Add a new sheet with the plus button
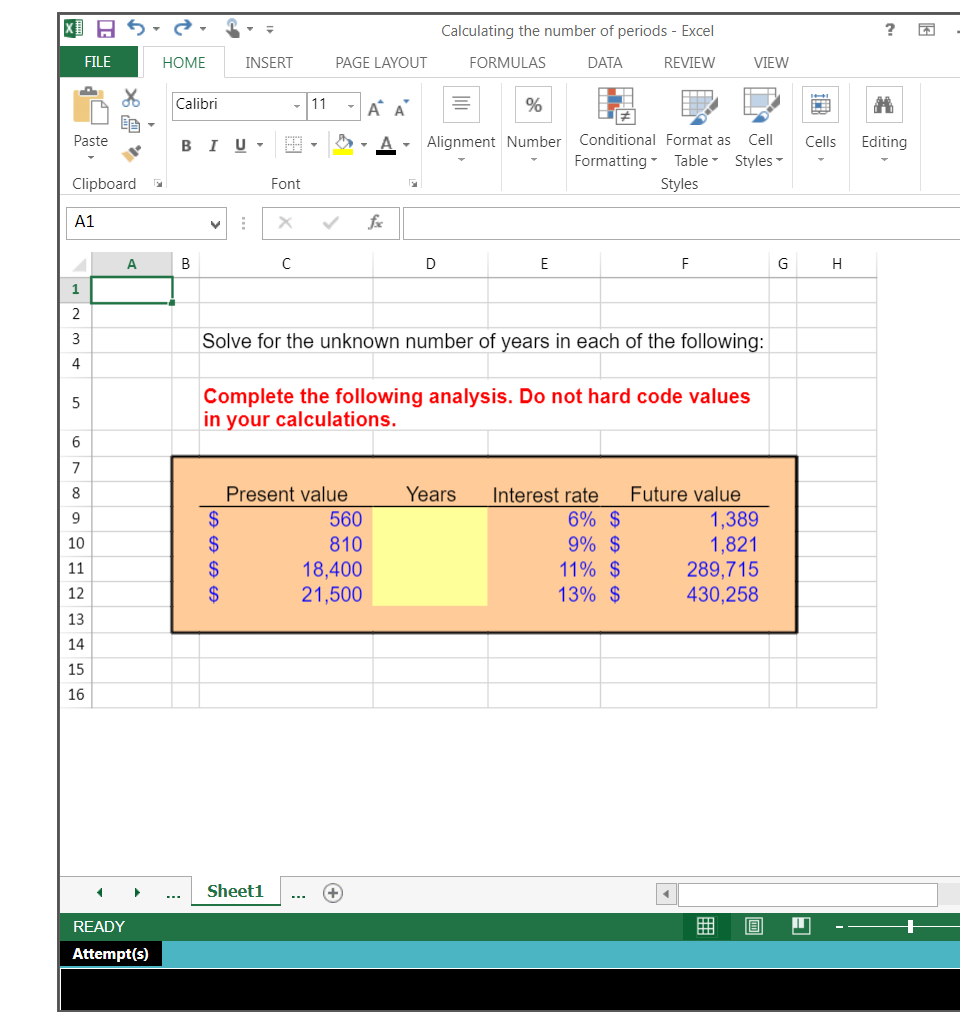 (x=332, y=892)
